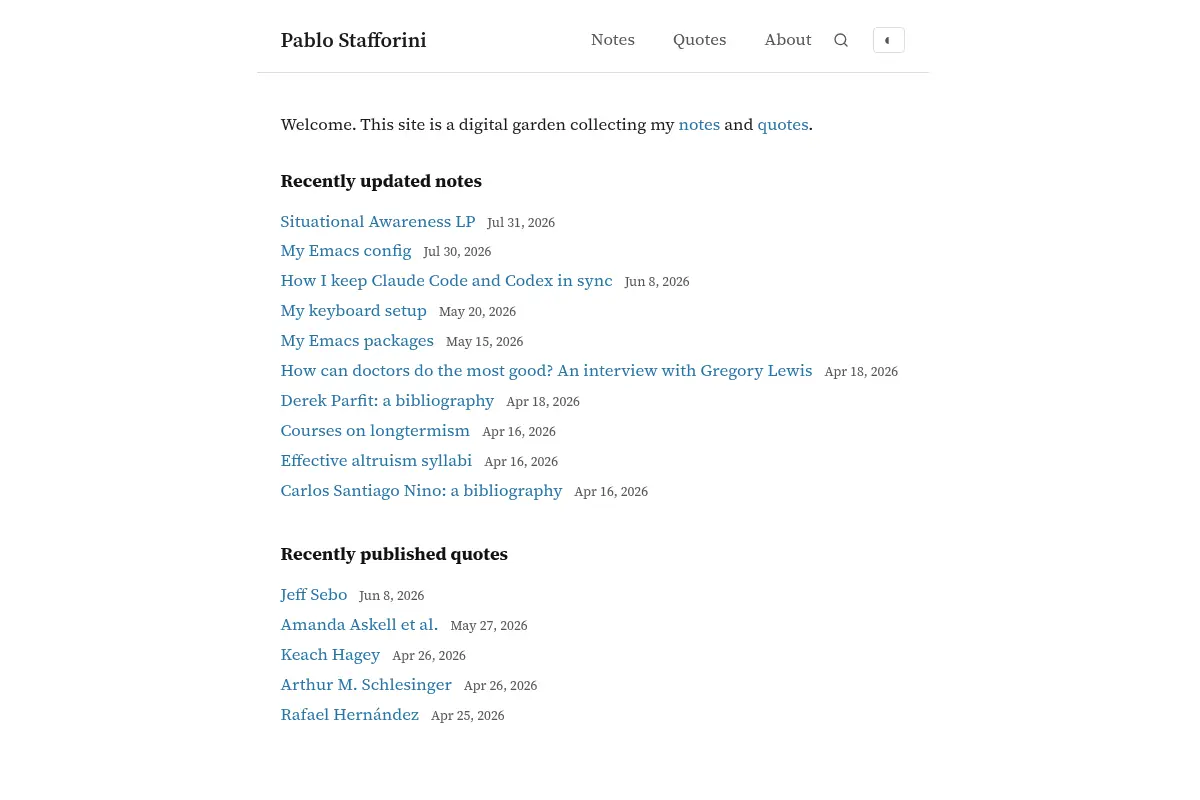Toggle dark mode theme switch

click(x=889, y=40)
